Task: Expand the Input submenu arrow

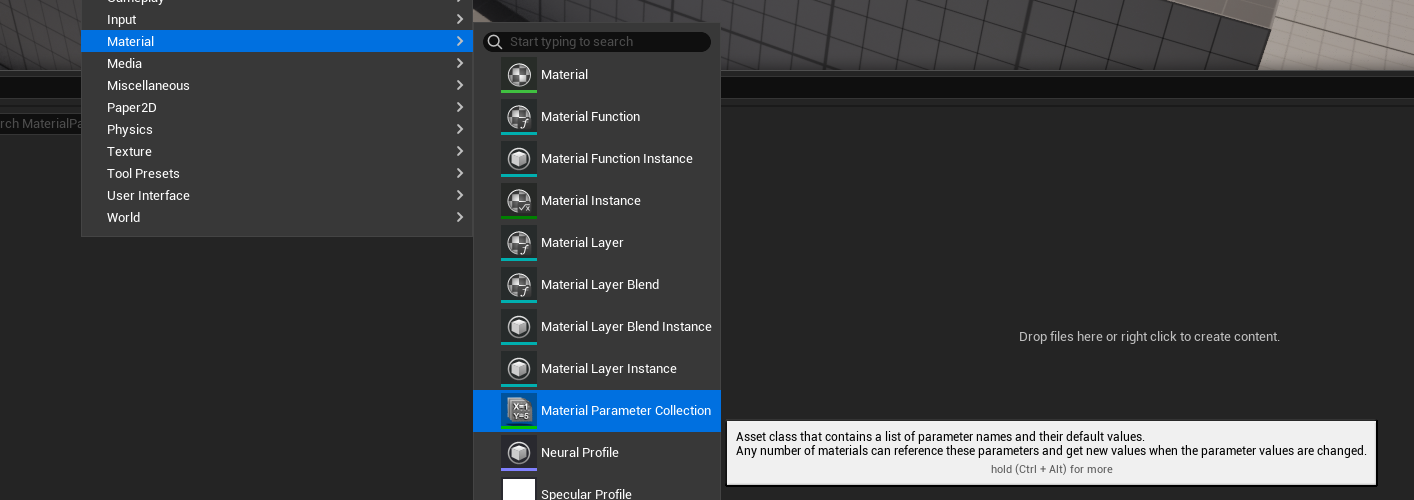Action: point(460,19)
